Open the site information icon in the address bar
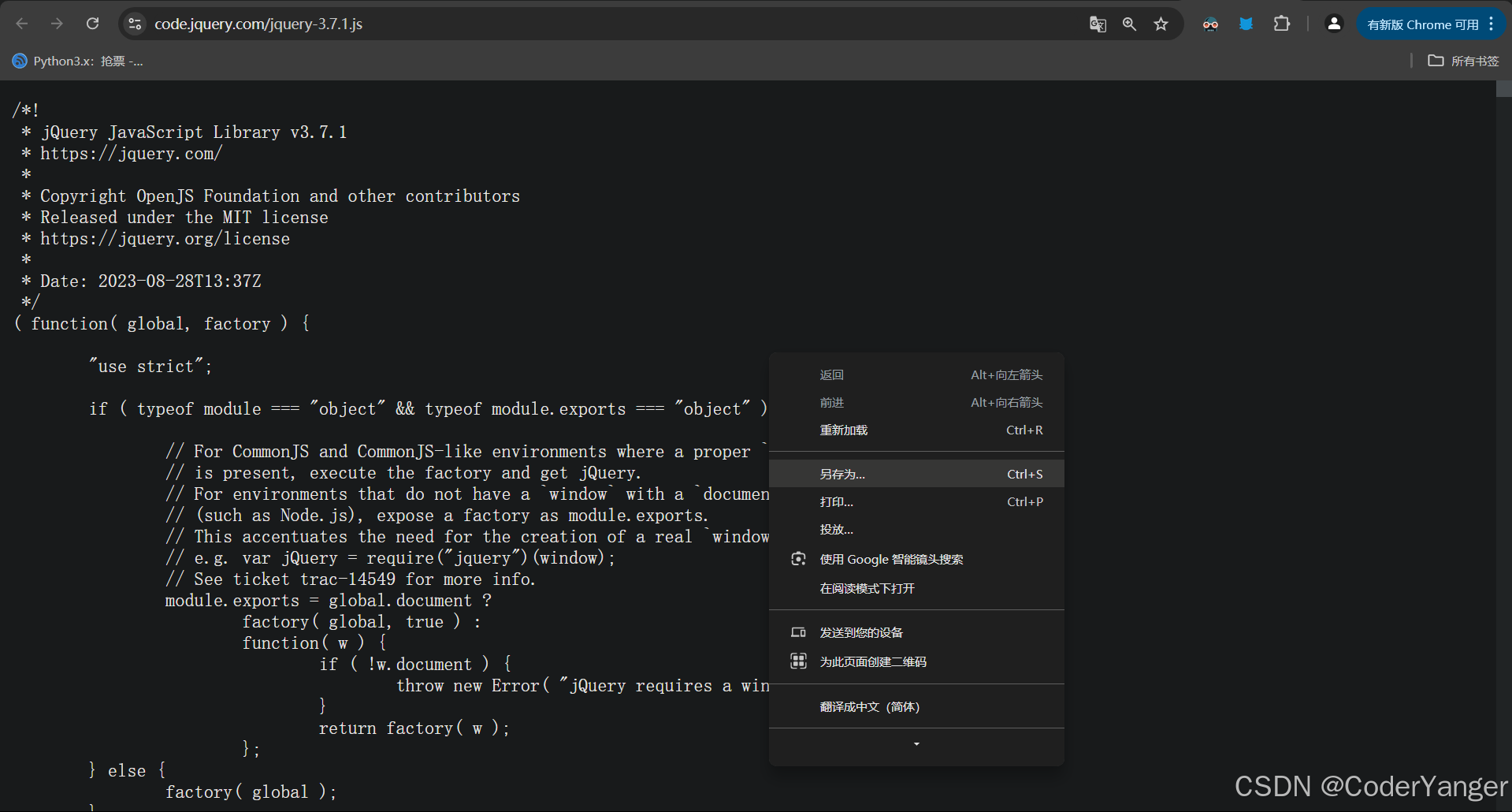The image size is (1512, 812). pos(135,24)
